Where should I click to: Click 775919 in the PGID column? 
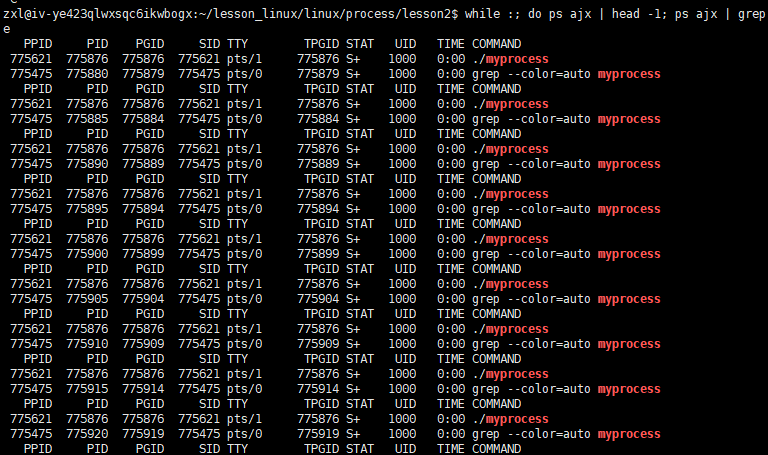pos(143,434)
